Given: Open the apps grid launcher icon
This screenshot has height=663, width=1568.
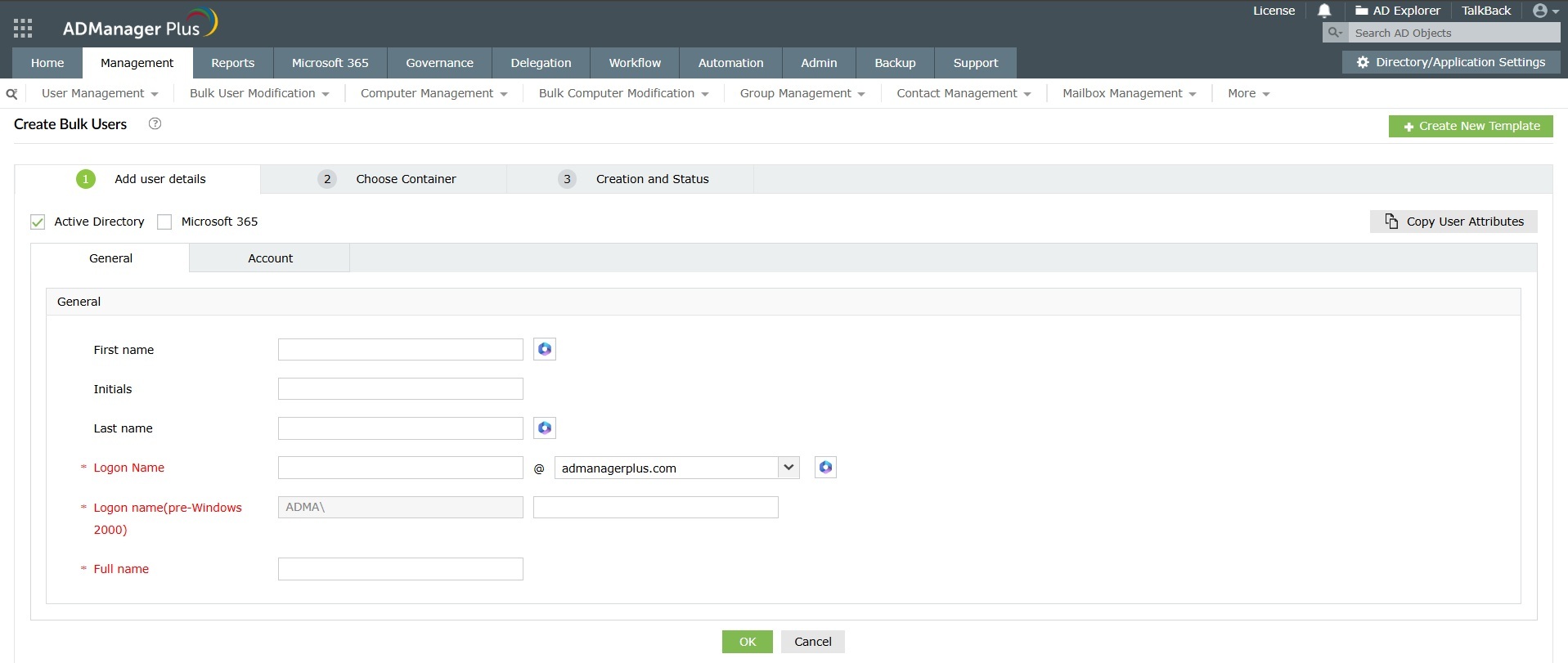Looking at the screenshot, I should (23, 29).
